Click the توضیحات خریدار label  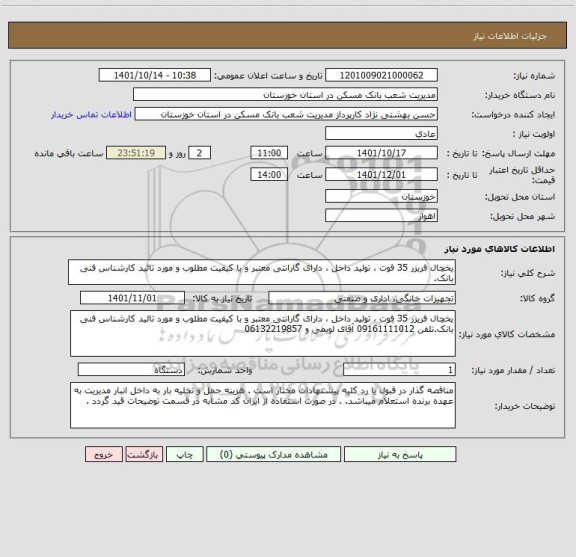(525, 406)
